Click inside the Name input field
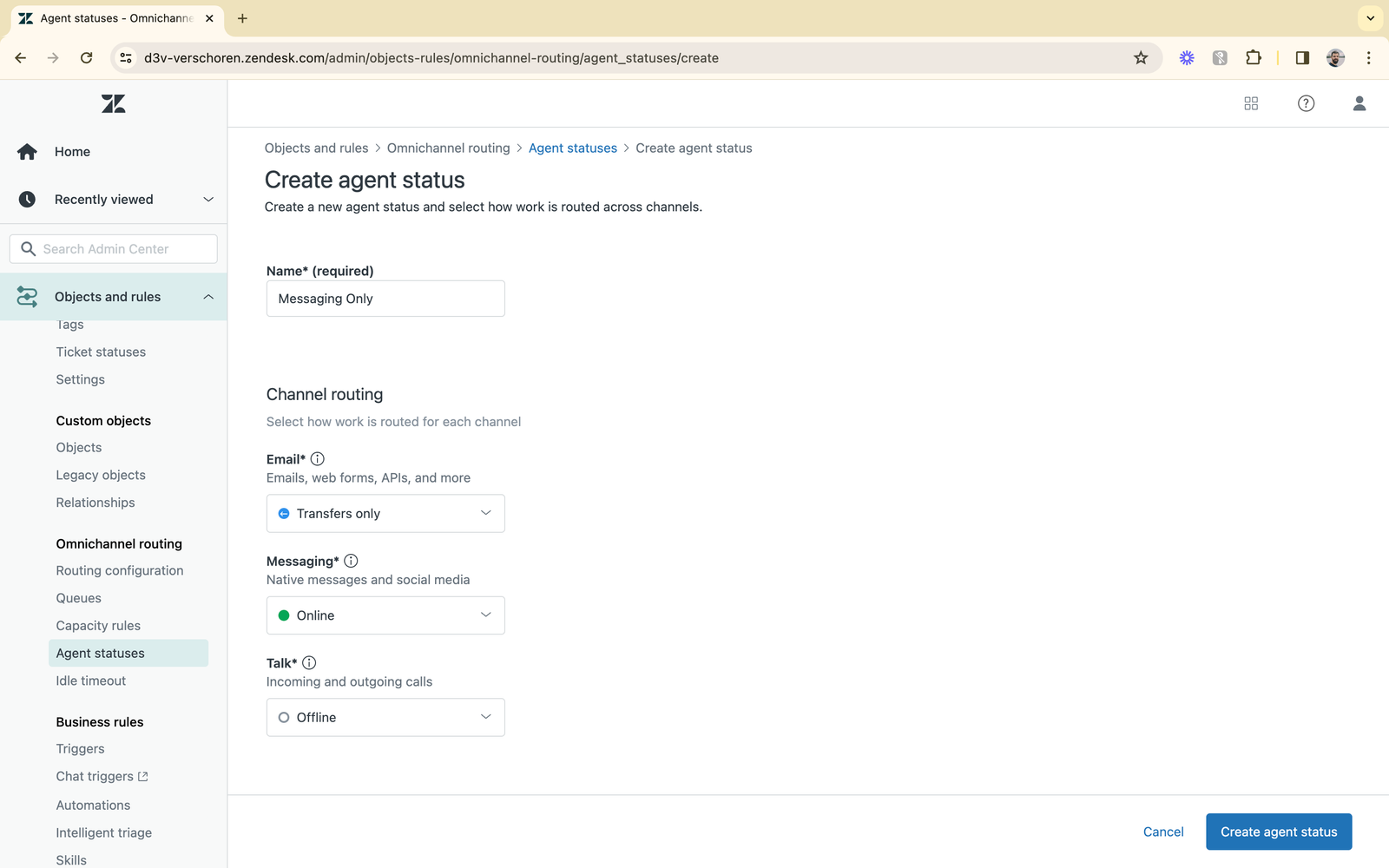The height and width of the screenshot is (868, 1389). 385,298
